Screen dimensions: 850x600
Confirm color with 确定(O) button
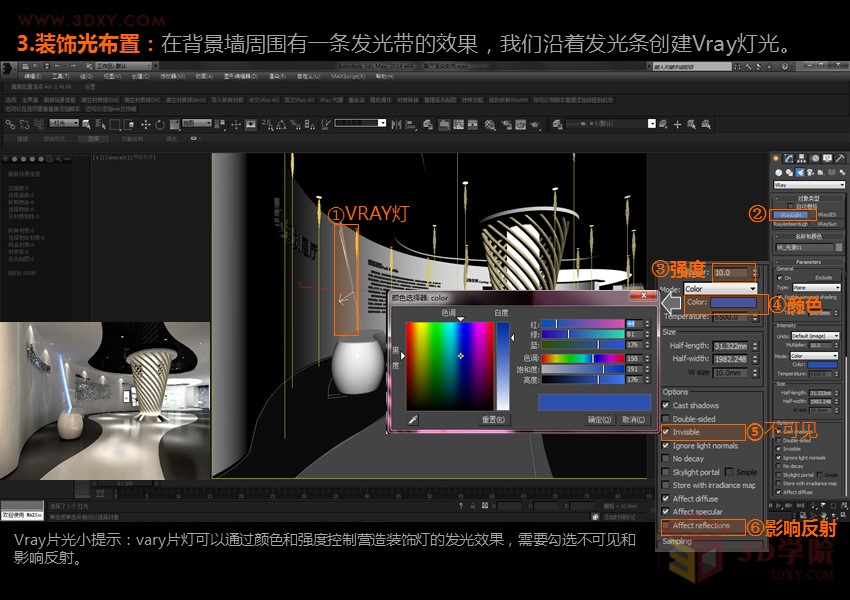point(599,420)
